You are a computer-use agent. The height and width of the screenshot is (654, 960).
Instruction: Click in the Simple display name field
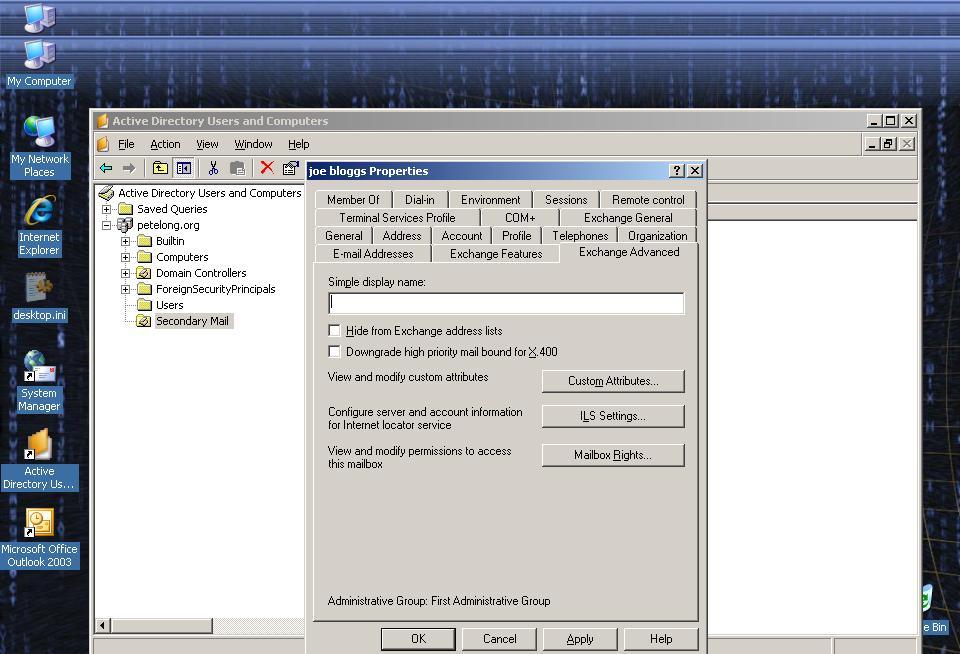(x=506, y=303)
